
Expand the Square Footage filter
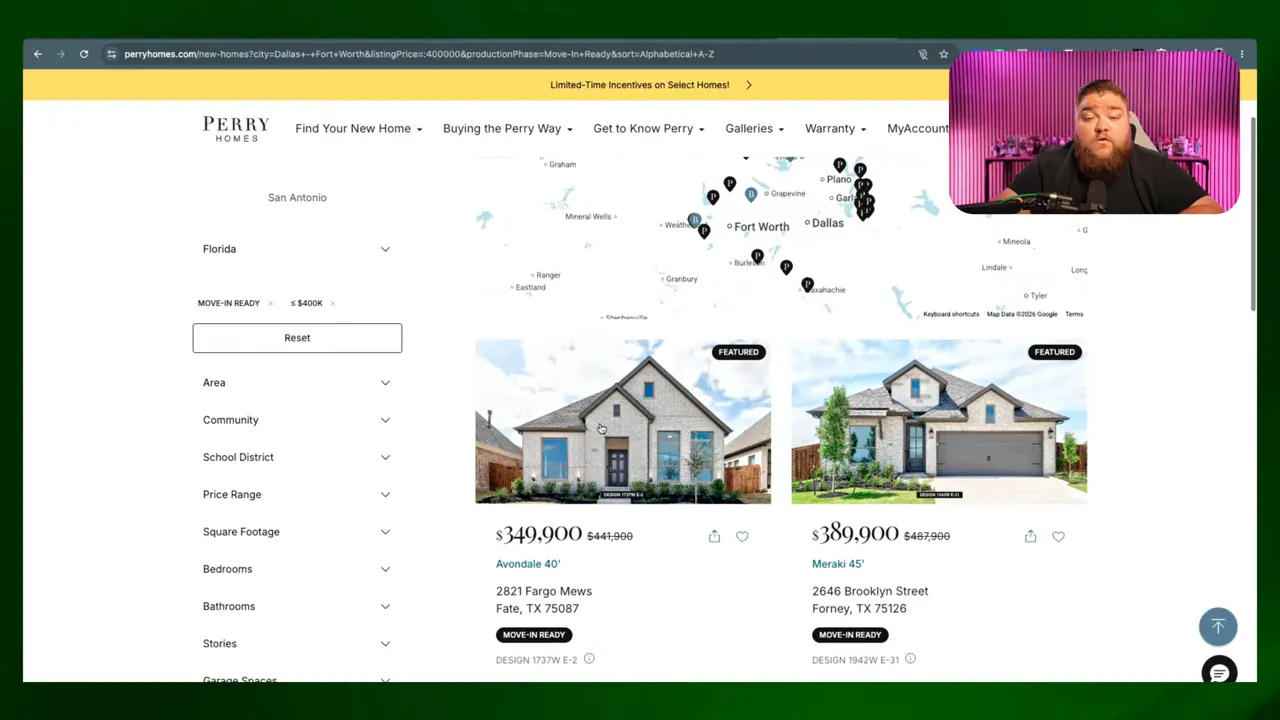pos(297,531)
